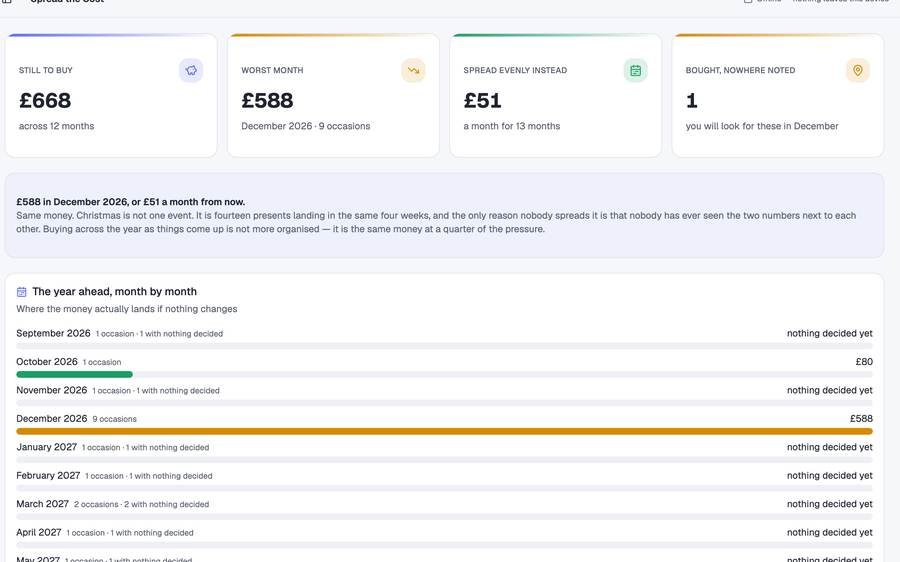Click the £80 amount for October 2026
900x562 pixels.
[864, 362]
